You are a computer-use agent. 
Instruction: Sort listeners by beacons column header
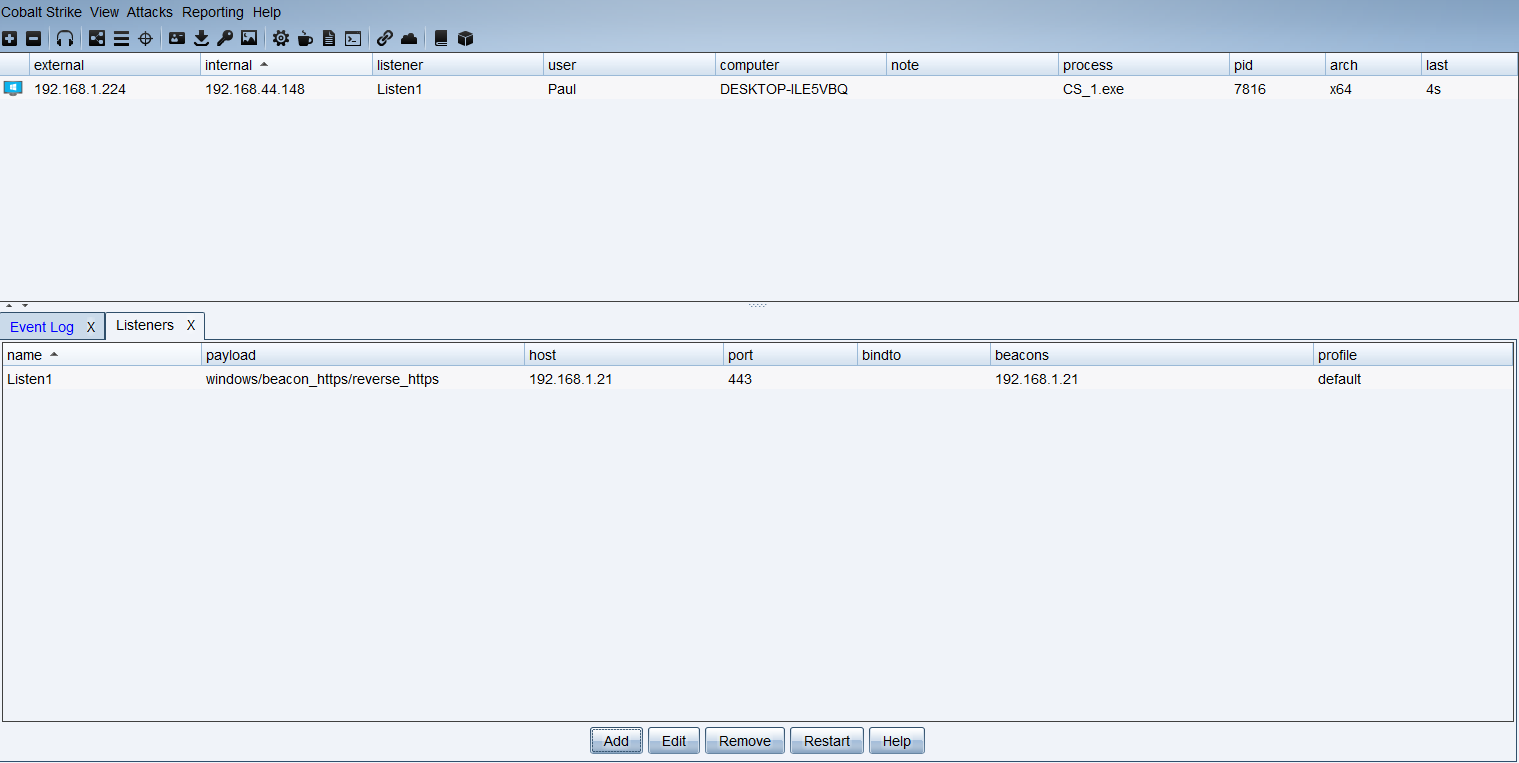pyautogui.click(x=1152, y=355)
